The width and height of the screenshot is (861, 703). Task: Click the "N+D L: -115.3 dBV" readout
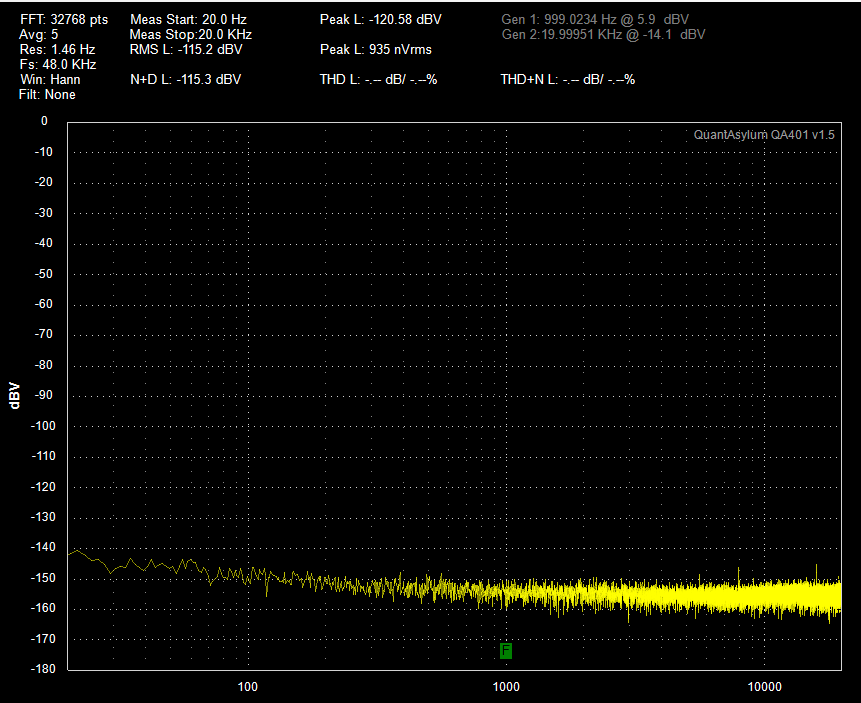pos(186,80)
